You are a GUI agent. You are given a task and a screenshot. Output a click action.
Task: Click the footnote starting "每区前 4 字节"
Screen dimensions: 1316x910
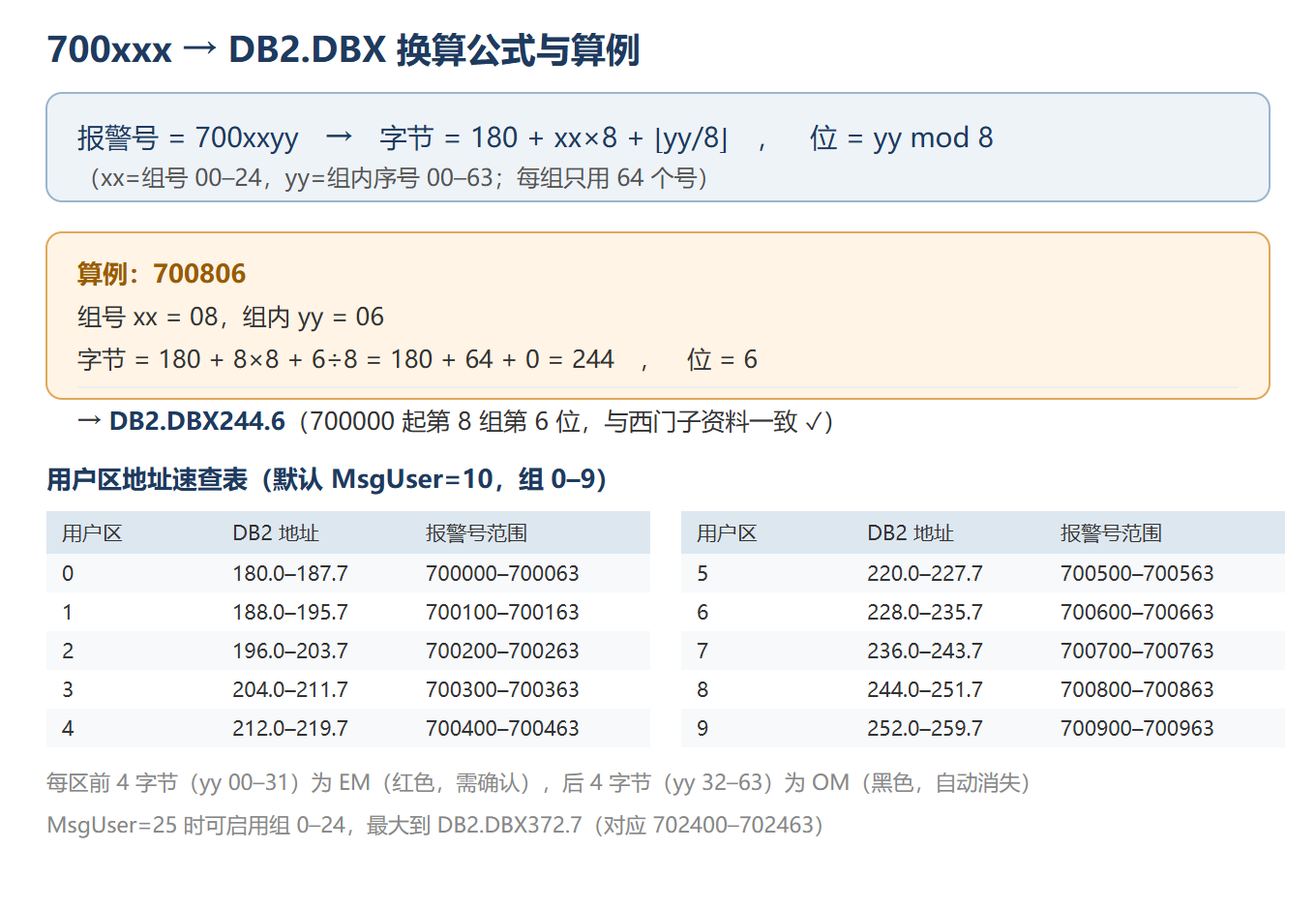click(x=539, y=782)
